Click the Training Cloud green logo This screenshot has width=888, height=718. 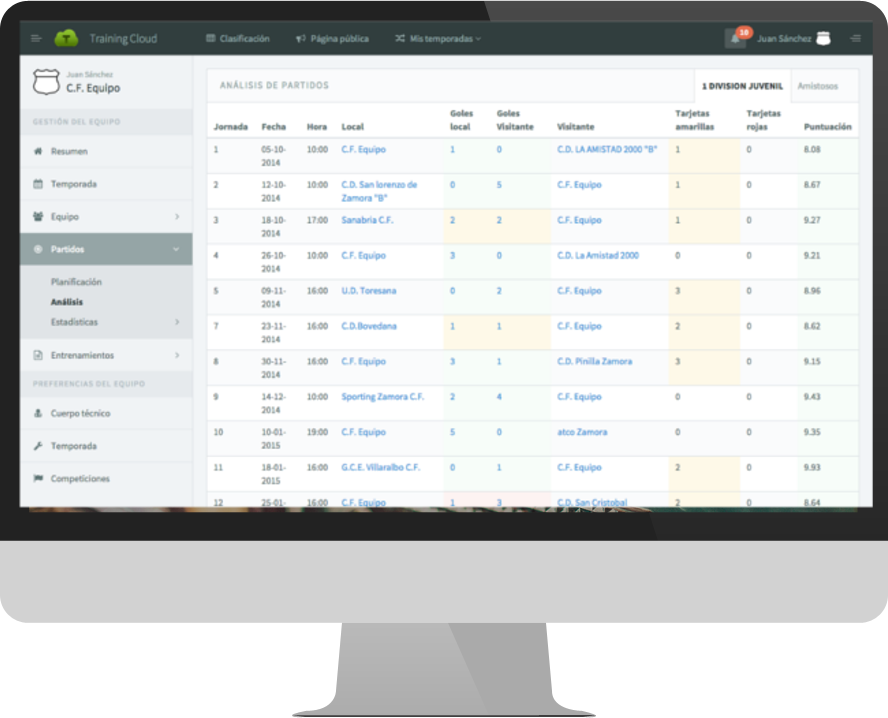click(x=66, y=39)
